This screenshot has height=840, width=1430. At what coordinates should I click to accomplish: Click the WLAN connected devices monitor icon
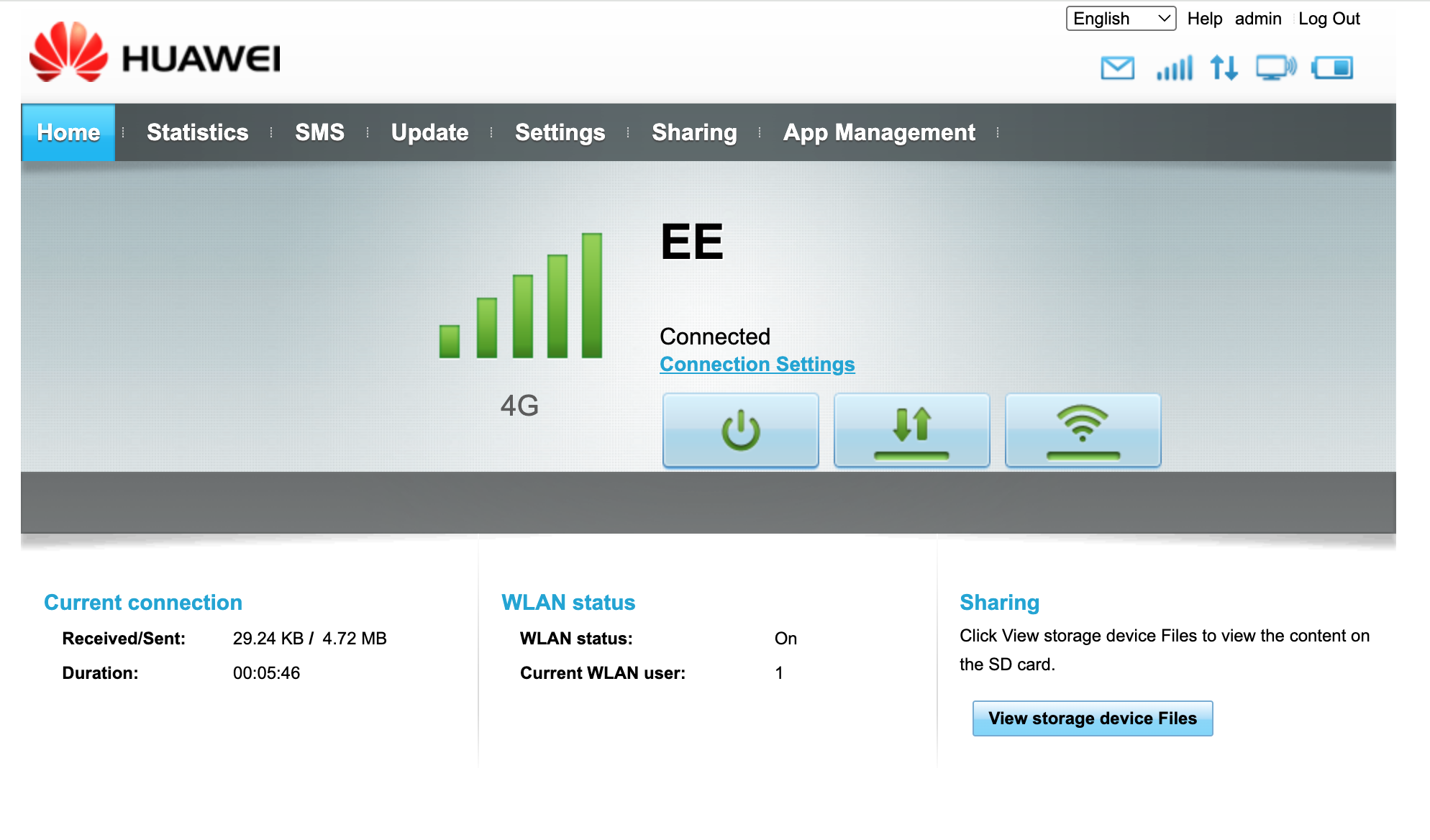pos(1276,68)
